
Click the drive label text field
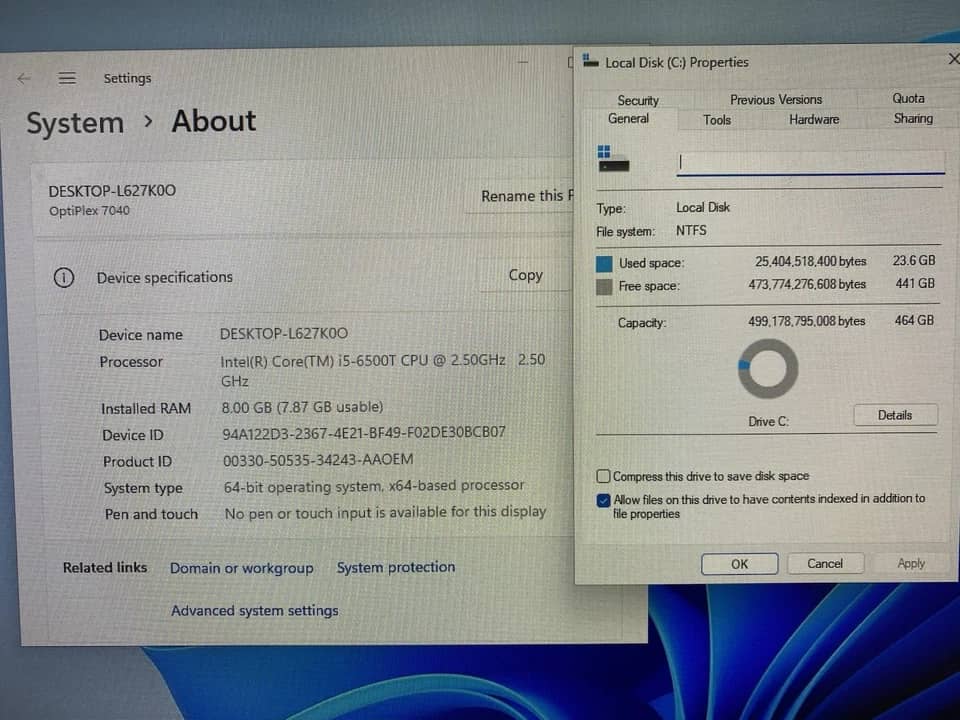click(x=809, y=163)
